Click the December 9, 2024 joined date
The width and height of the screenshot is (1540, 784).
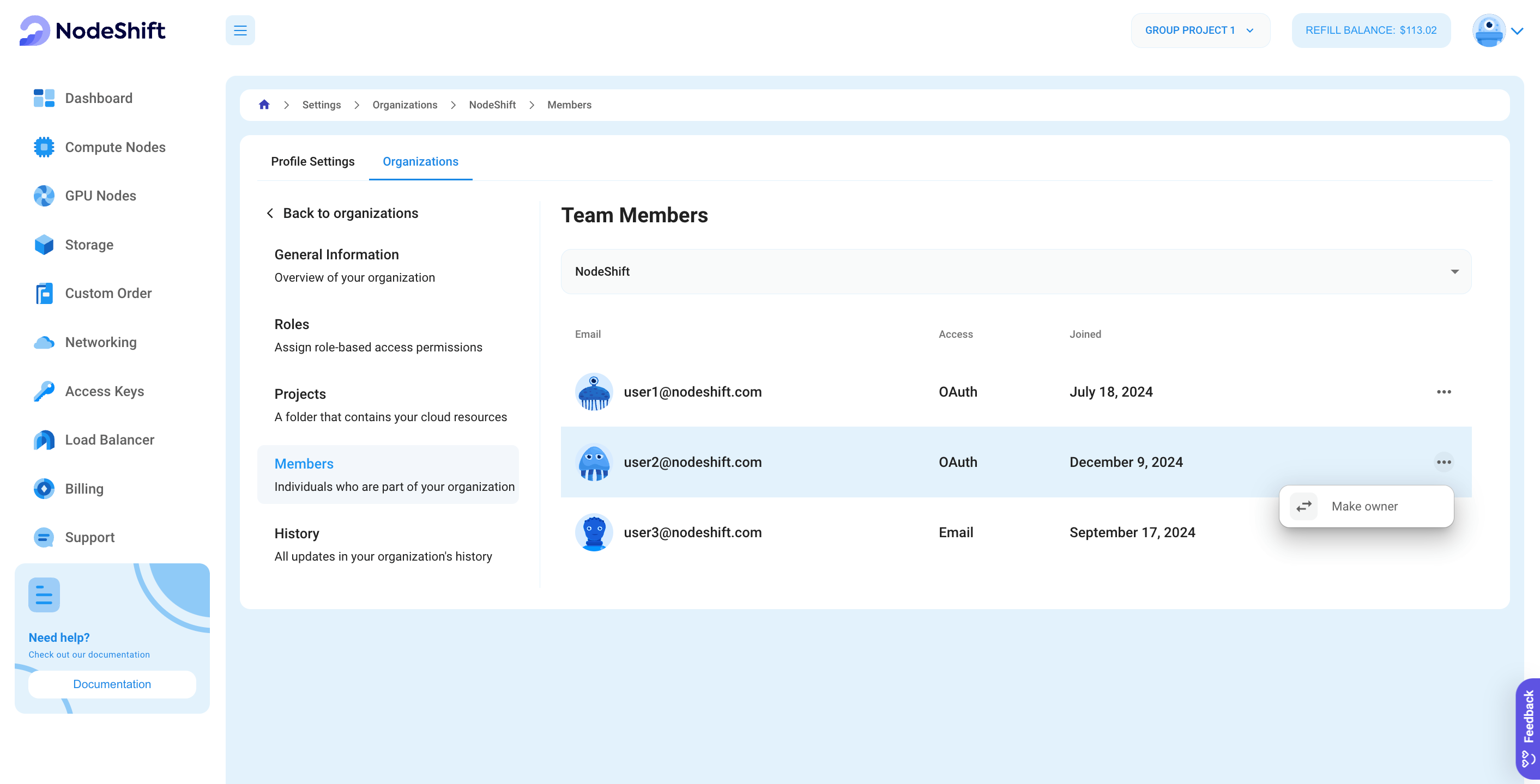pyautogui.click(x=1126, y=462)
